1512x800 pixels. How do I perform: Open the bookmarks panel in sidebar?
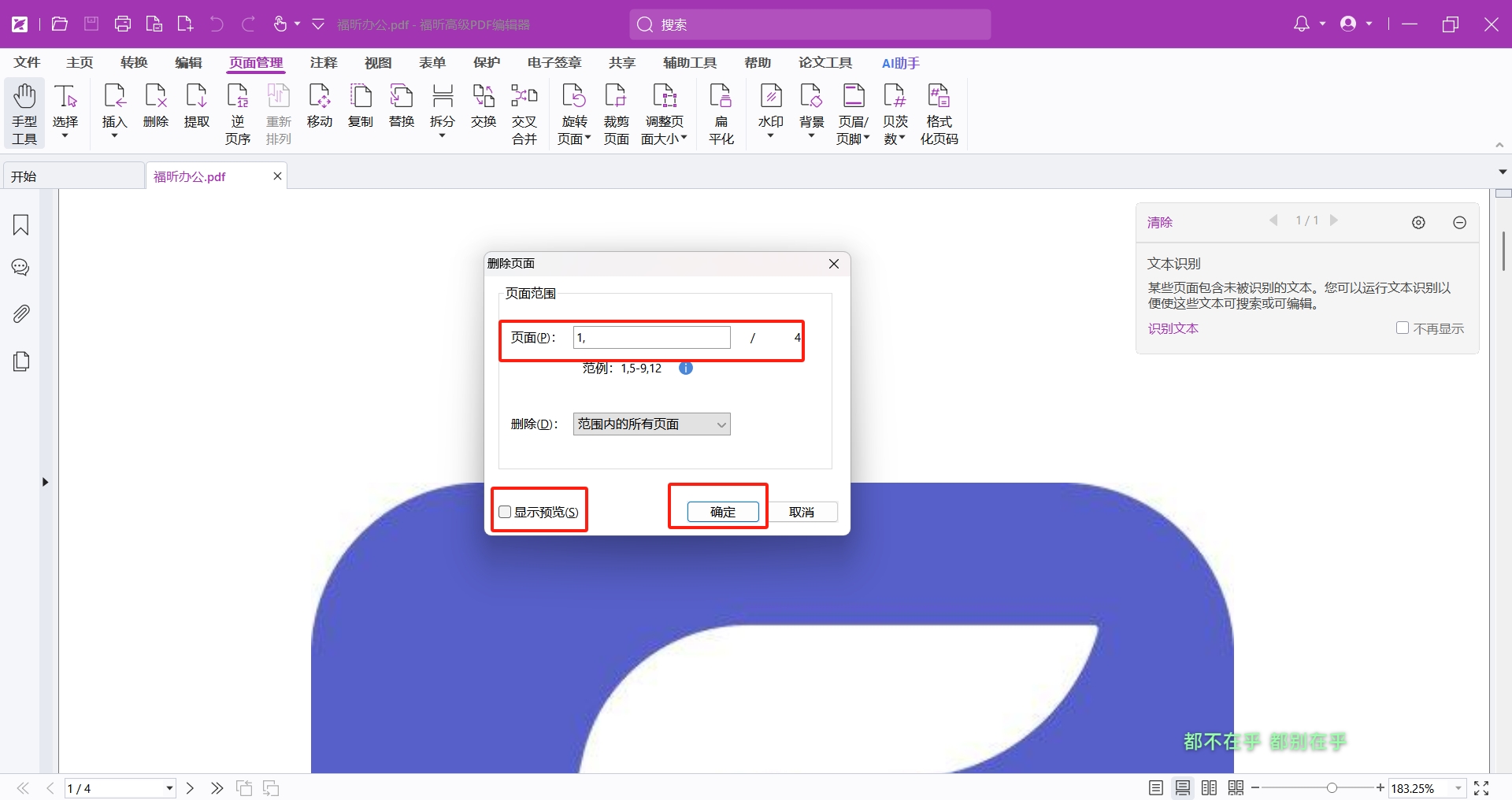click(x=21, y=225)
